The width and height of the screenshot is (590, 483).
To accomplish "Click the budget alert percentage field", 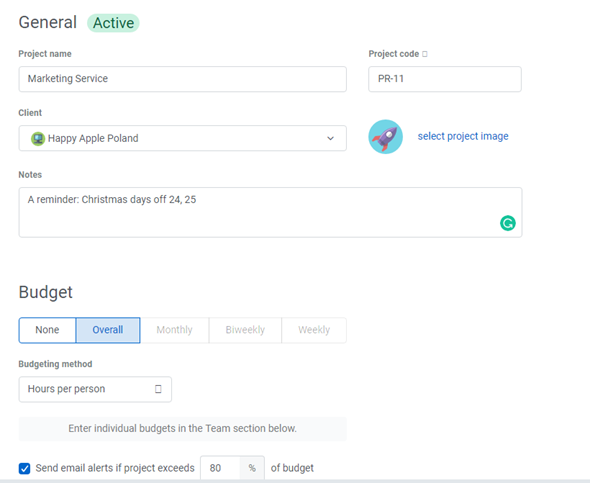I will point(220,468).
